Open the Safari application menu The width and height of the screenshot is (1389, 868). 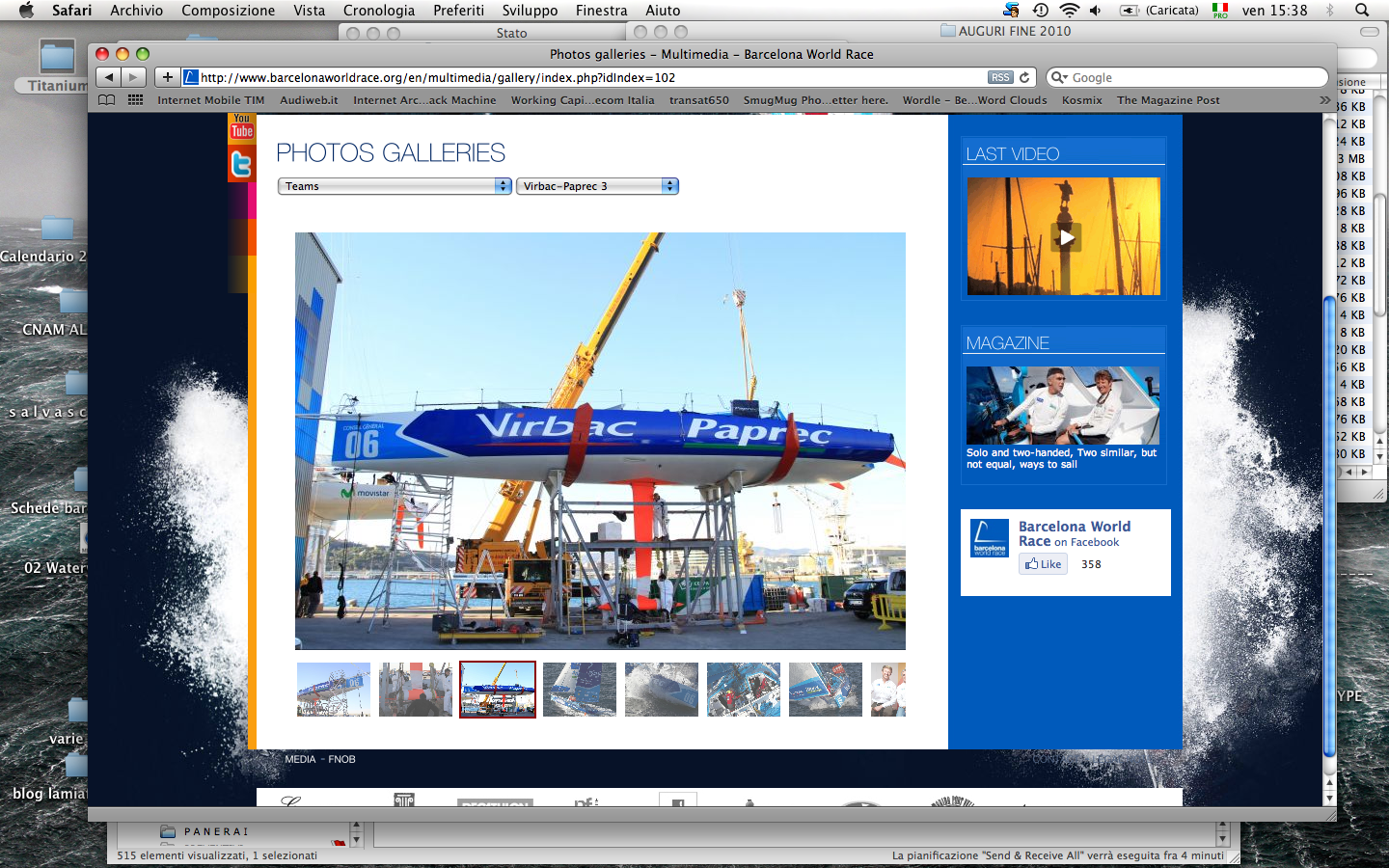(71, 10)
